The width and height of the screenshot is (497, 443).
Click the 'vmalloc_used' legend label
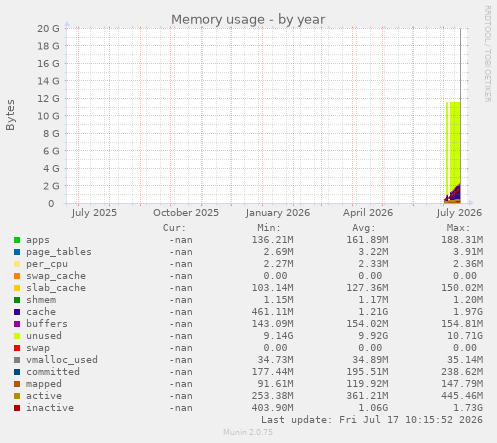62,360
